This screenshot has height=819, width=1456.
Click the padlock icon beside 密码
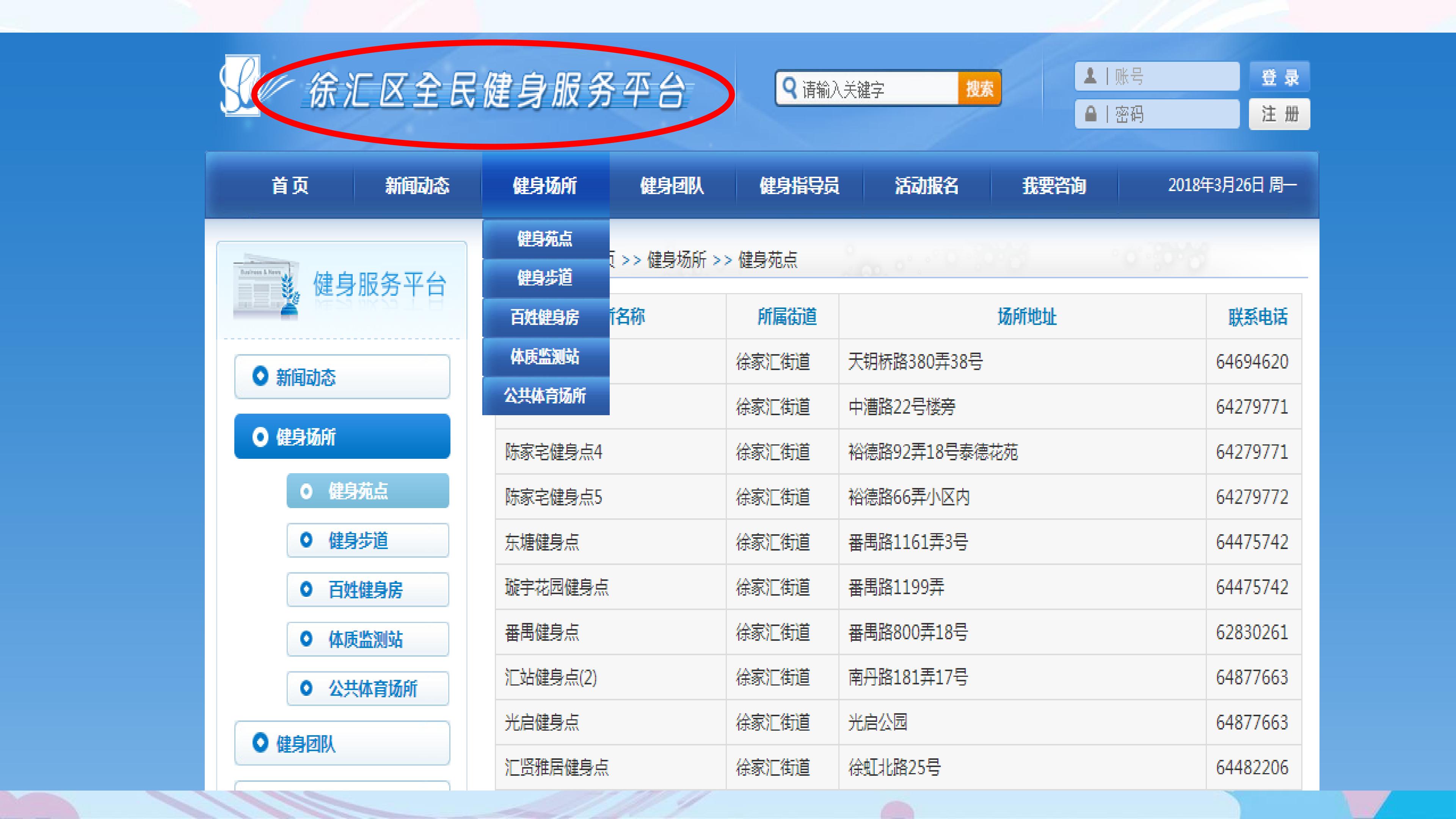click(1090, 114)
